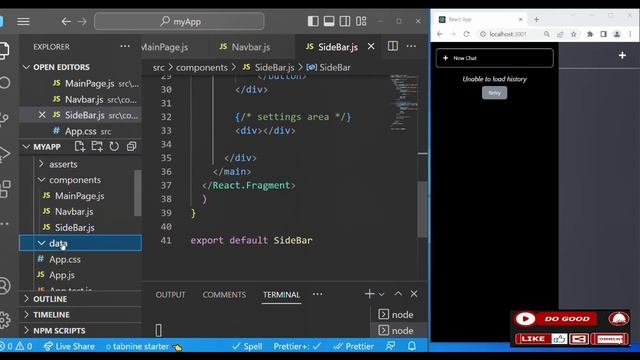This screenshot has width=640, height=360.
Task: Click the components breadcrumb
Action: tap(202, 67)
